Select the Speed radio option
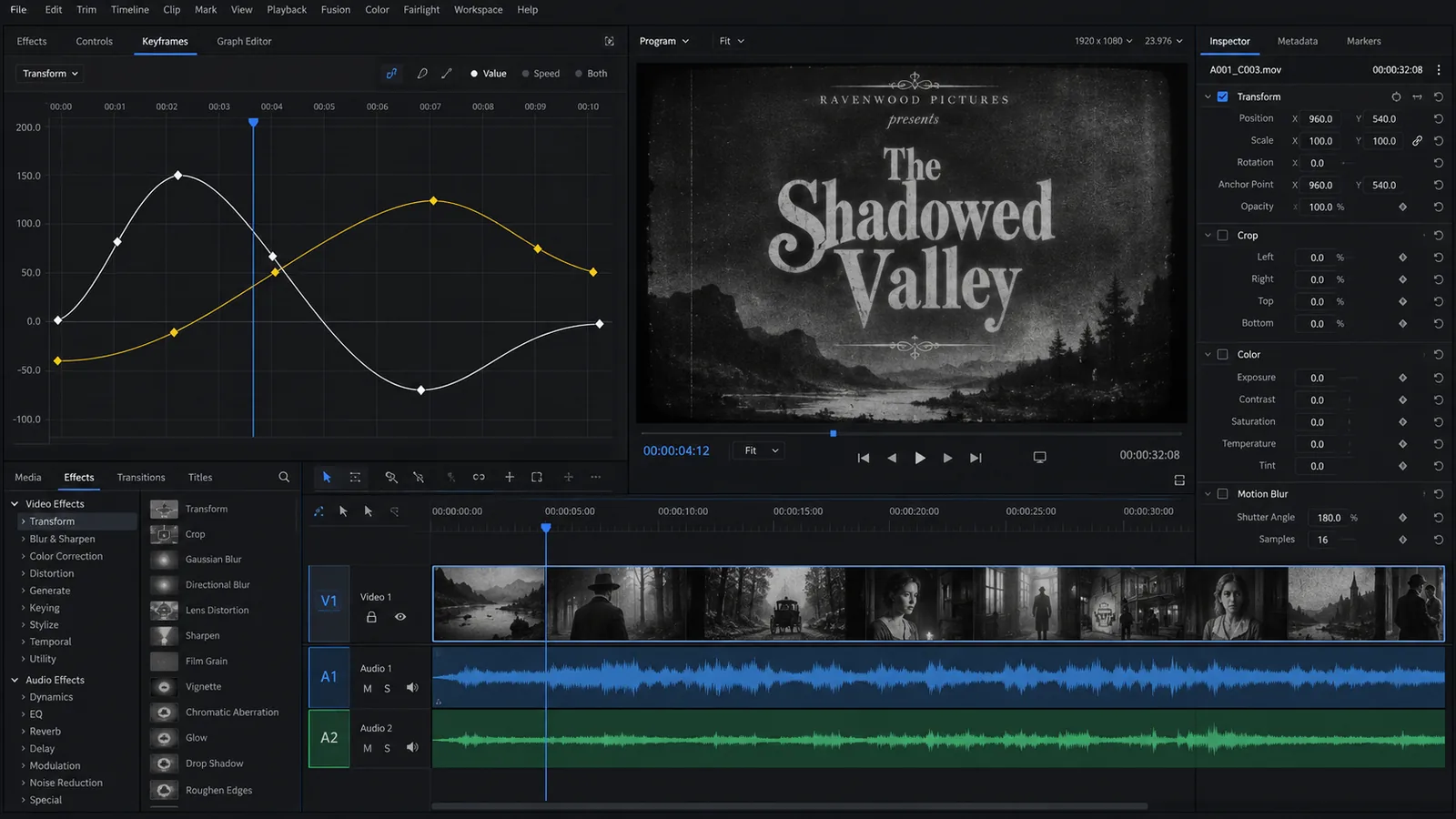 (541, 74)
